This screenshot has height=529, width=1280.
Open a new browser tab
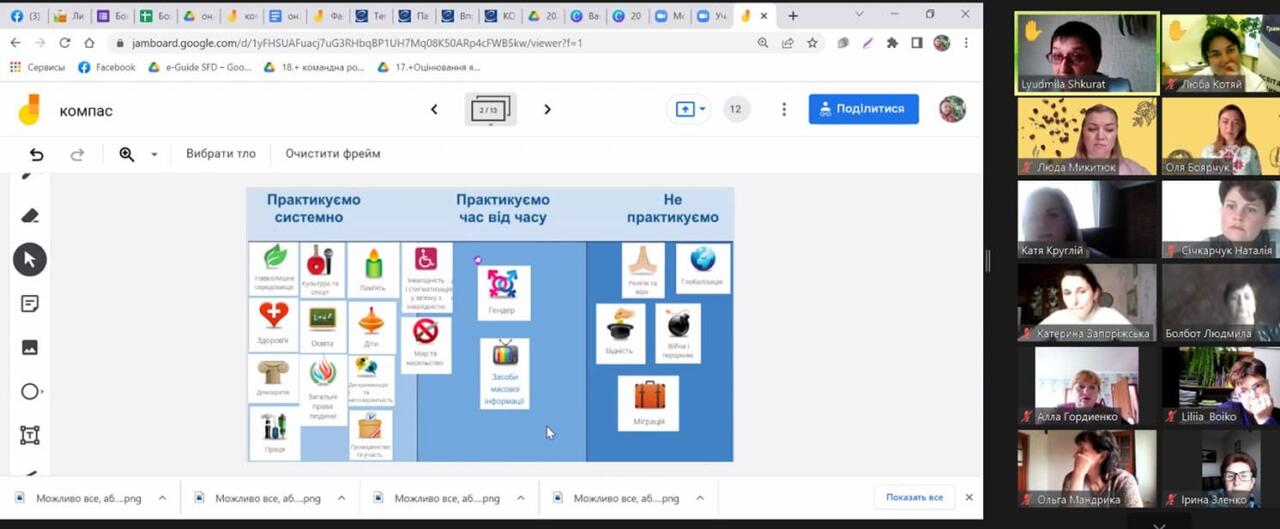(793, 16)
